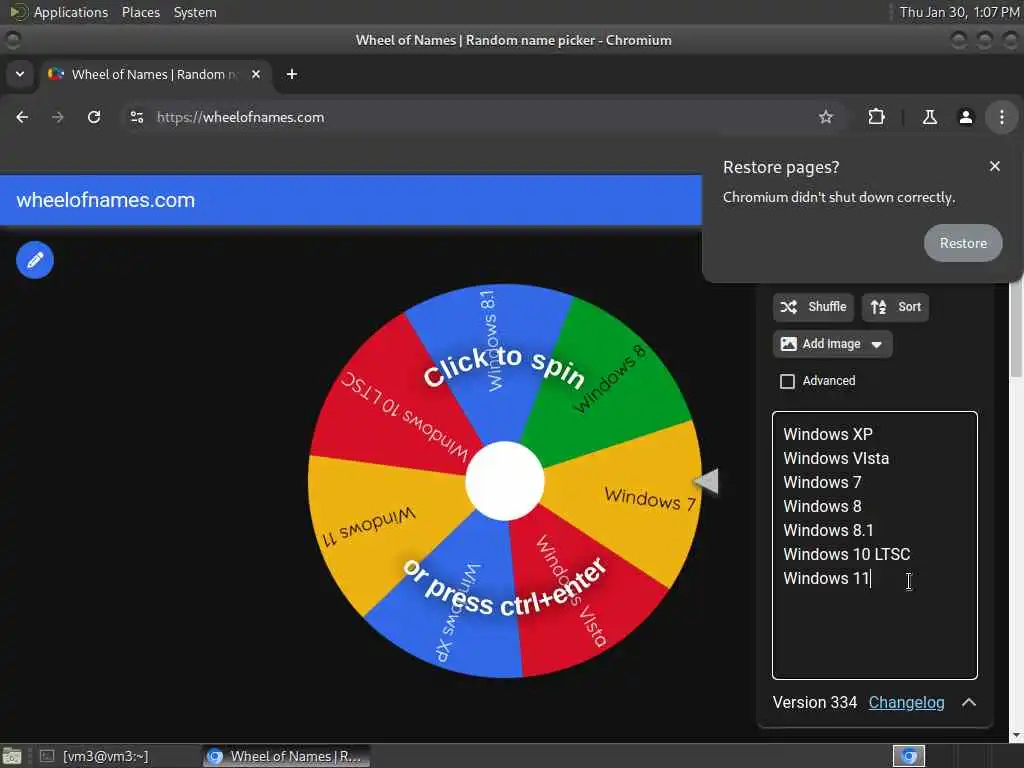The width and height of the screenshot is (1024, 768).
Task: Open Chrome Labs flask icon
Action: pos(929,118)
